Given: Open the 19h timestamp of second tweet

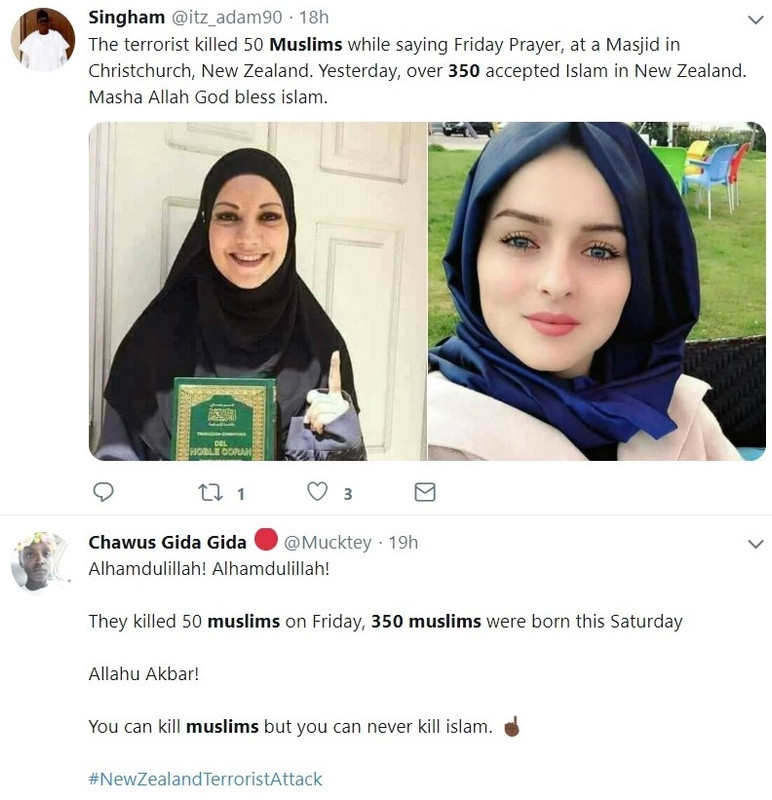Looking at the screenshot, I should [403, 542].
